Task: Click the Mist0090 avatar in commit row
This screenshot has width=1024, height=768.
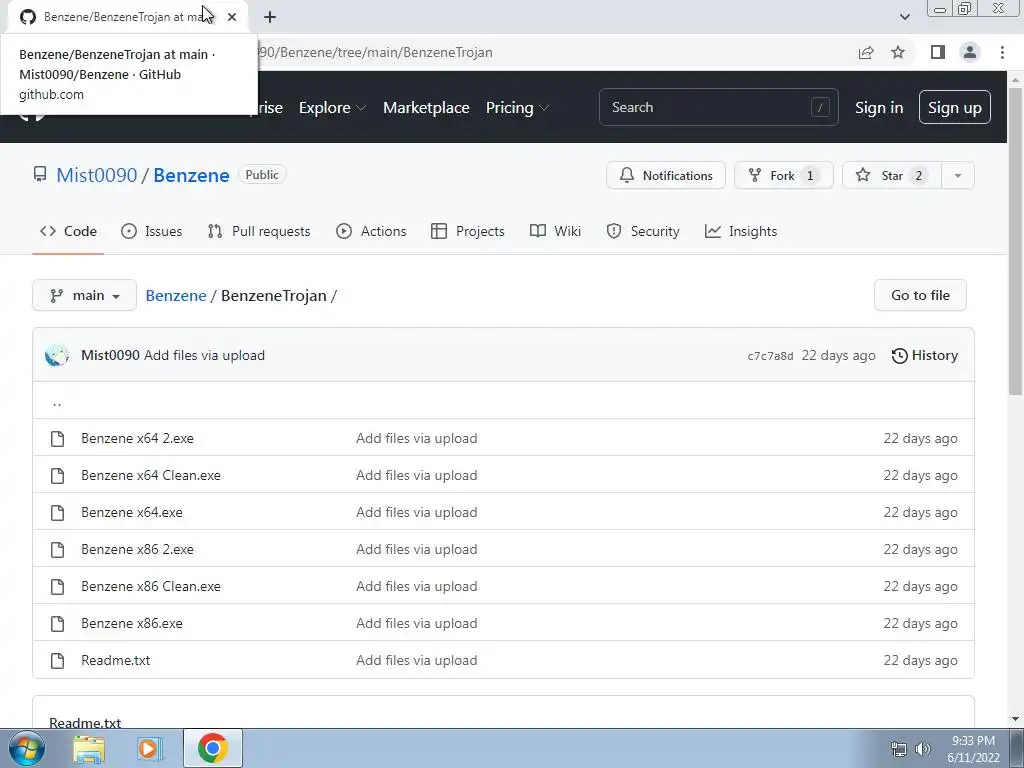Action: (57, 355)
